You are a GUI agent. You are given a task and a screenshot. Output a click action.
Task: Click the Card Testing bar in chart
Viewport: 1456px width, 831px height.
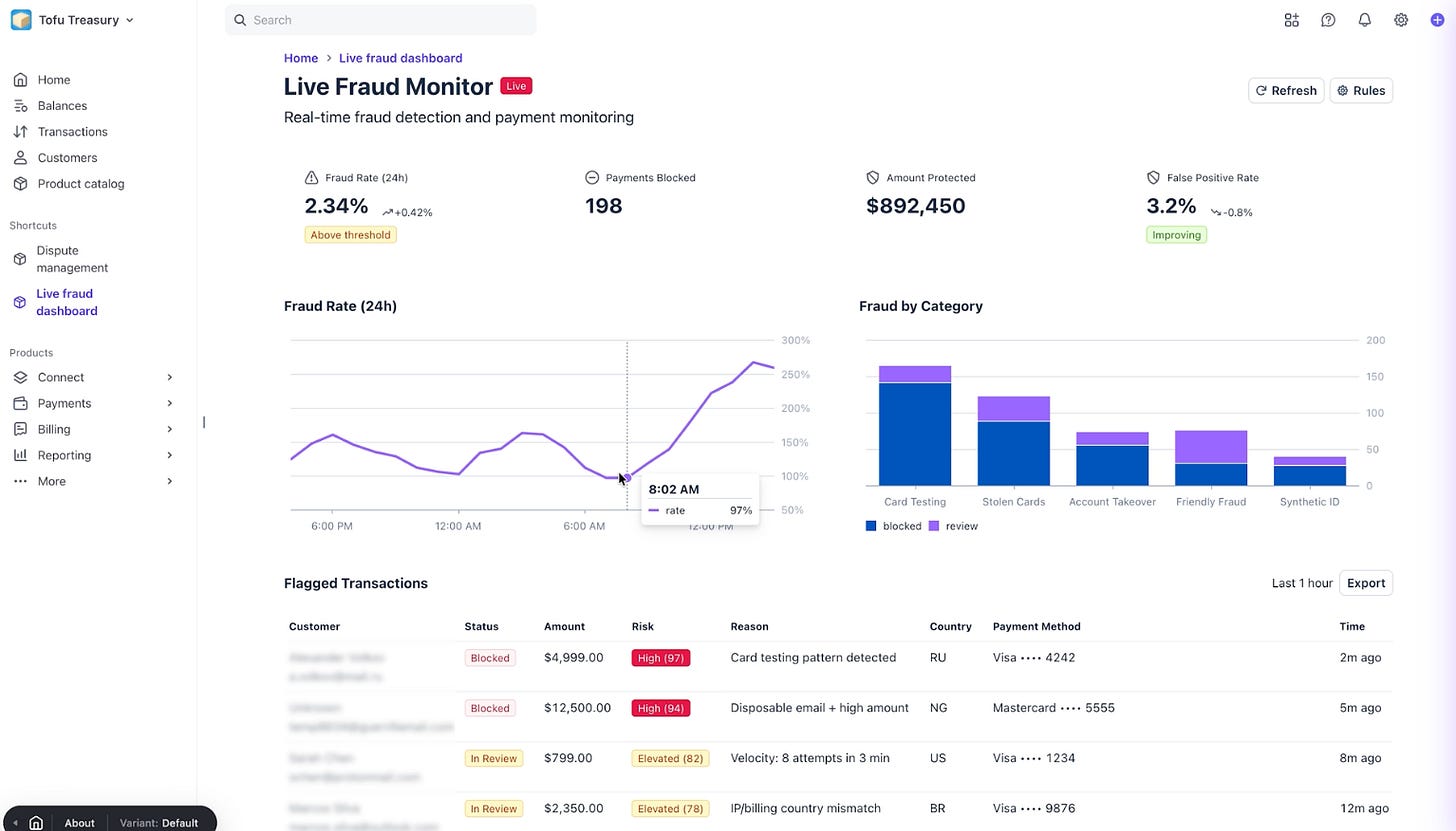(x=915, y=426)
